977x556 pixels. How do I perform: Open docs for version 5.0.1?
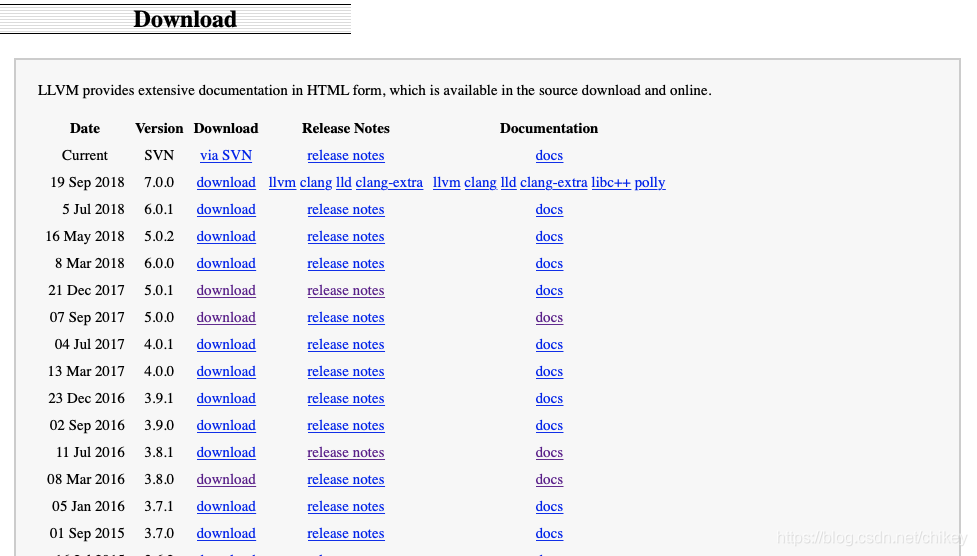click(549, 290)
